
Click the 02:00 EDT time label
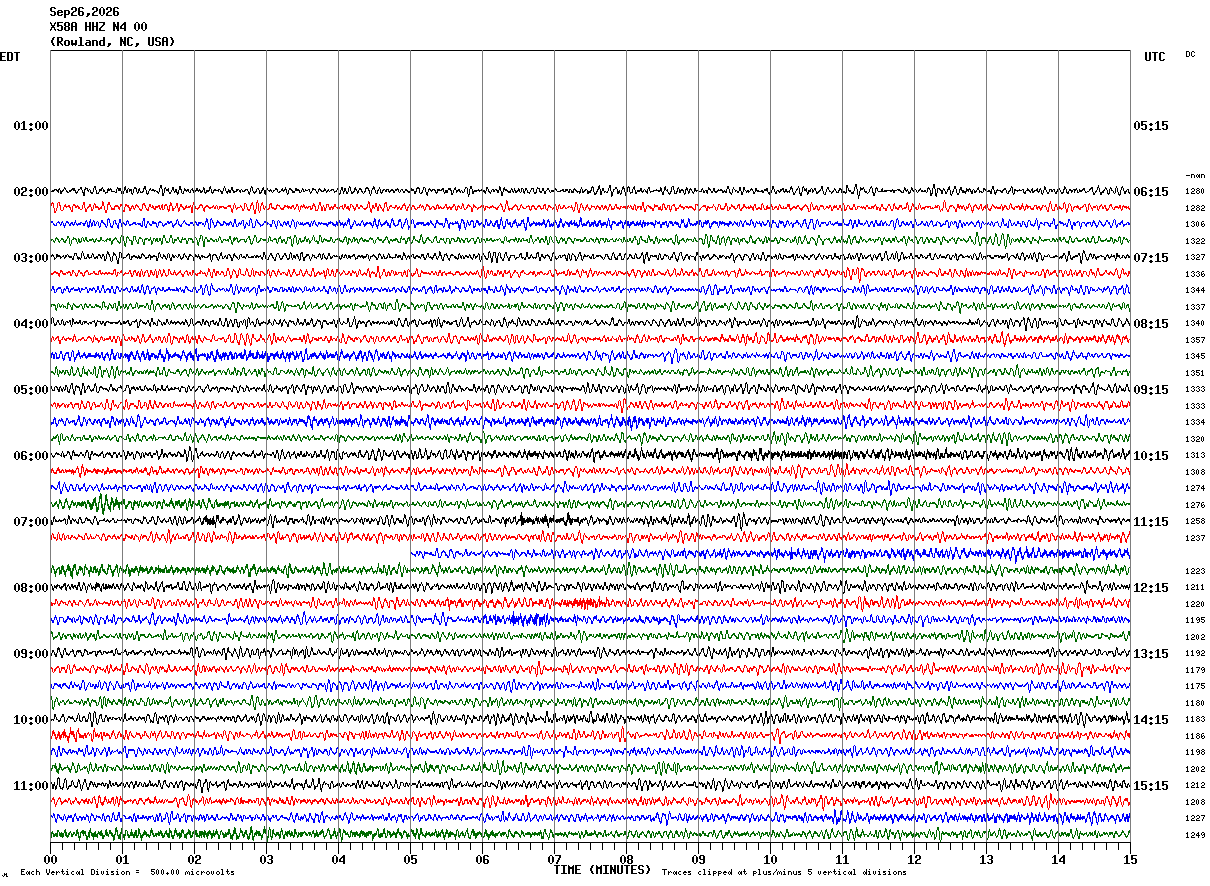(30, 192)
